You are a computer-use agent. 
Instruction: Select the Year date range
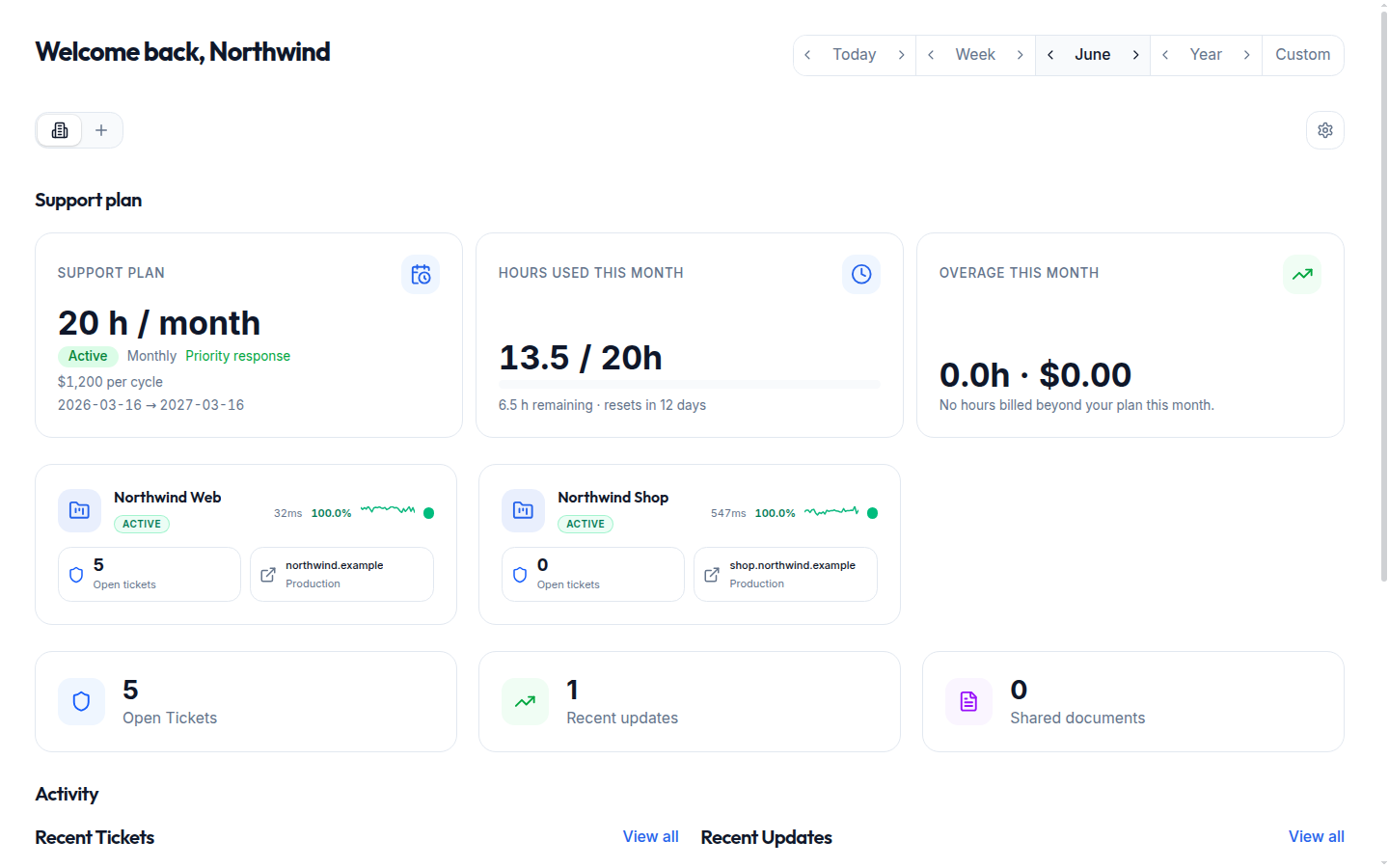coord(1206,55)
